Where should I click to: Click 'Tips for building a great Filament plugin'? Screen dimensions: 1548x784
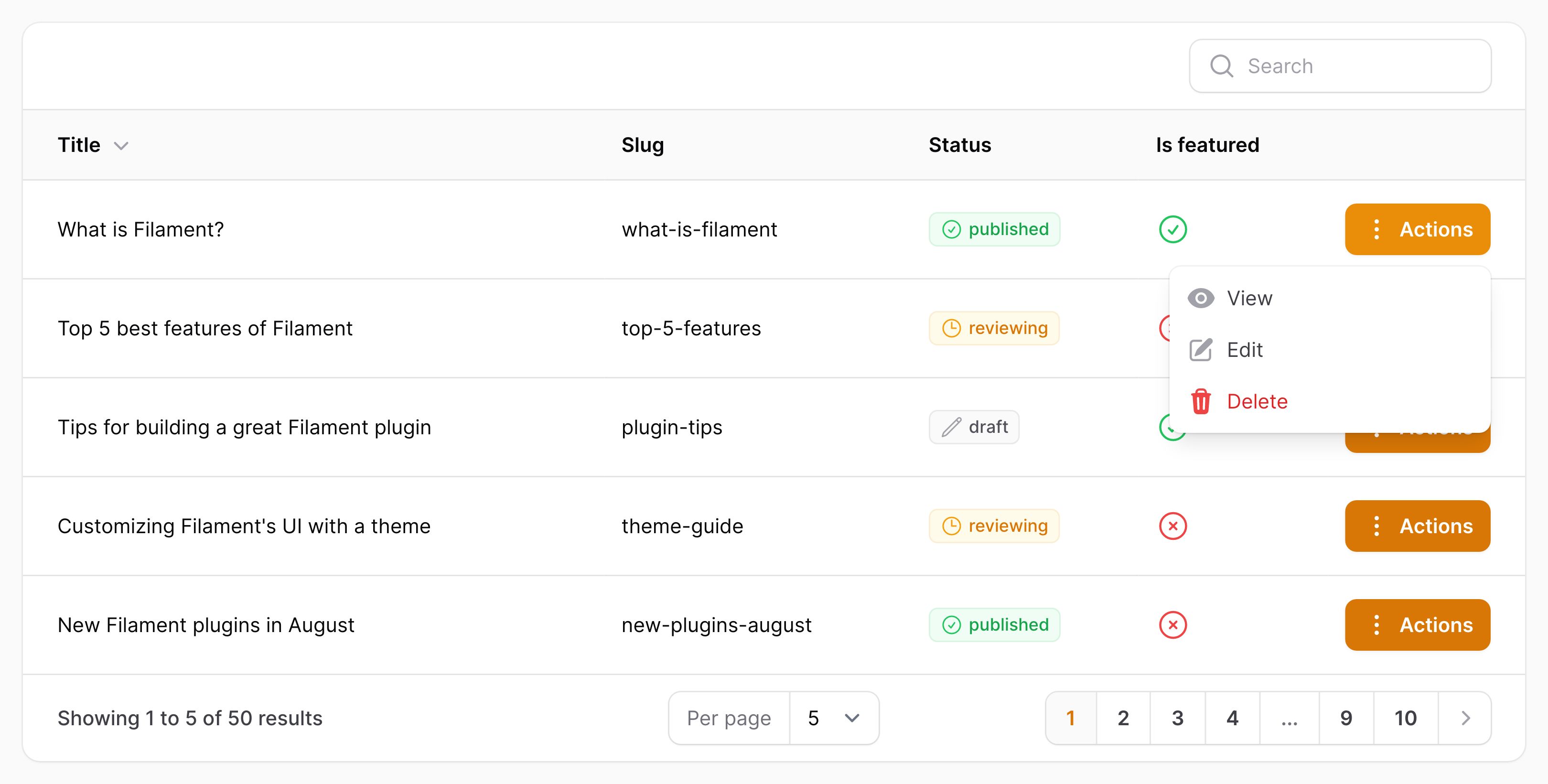245,427
